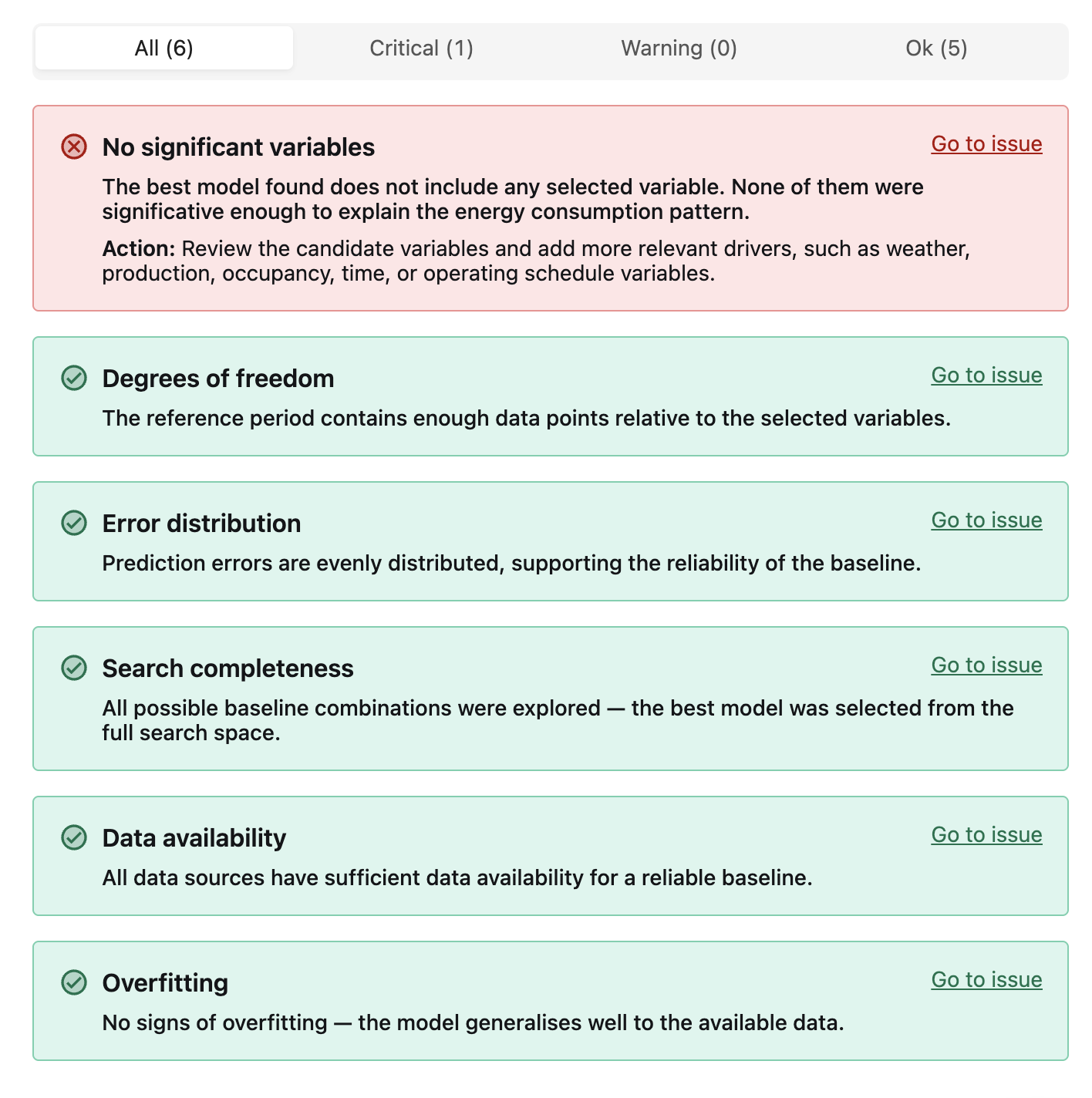Click the Action recommendation text
The height and width of the screenshot is (1098, 1092).
(536, 261)
